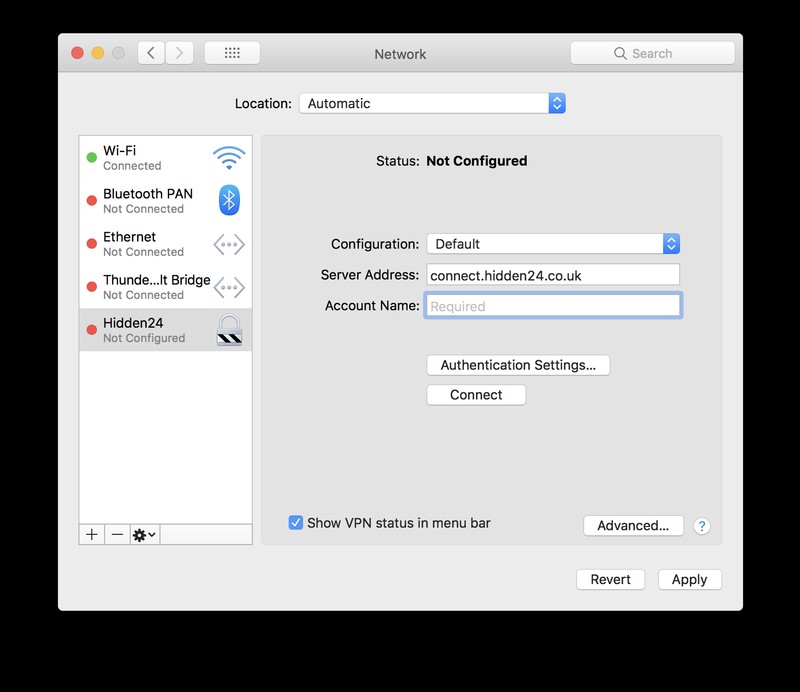The width and height of the screenshot is (800, 692).
Task: Open the Advanced settings
Action: click(x=633, y=526)
